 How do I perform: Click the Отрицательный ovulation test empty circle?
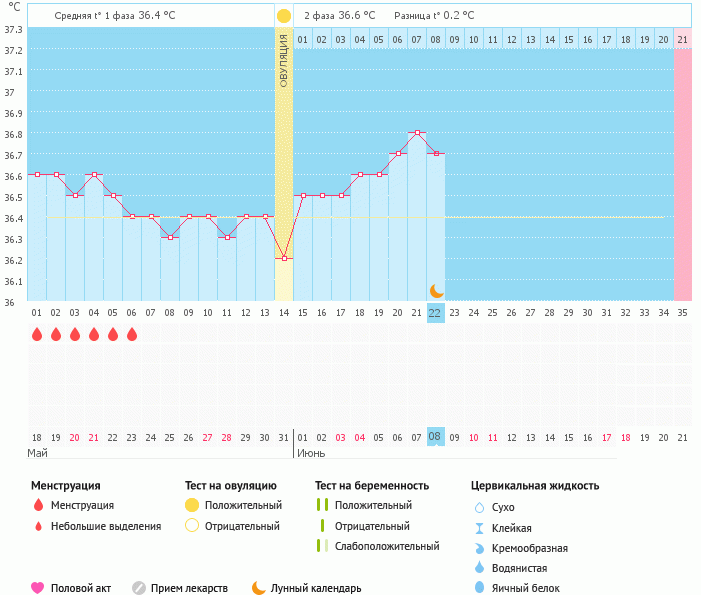click(192, 526)
